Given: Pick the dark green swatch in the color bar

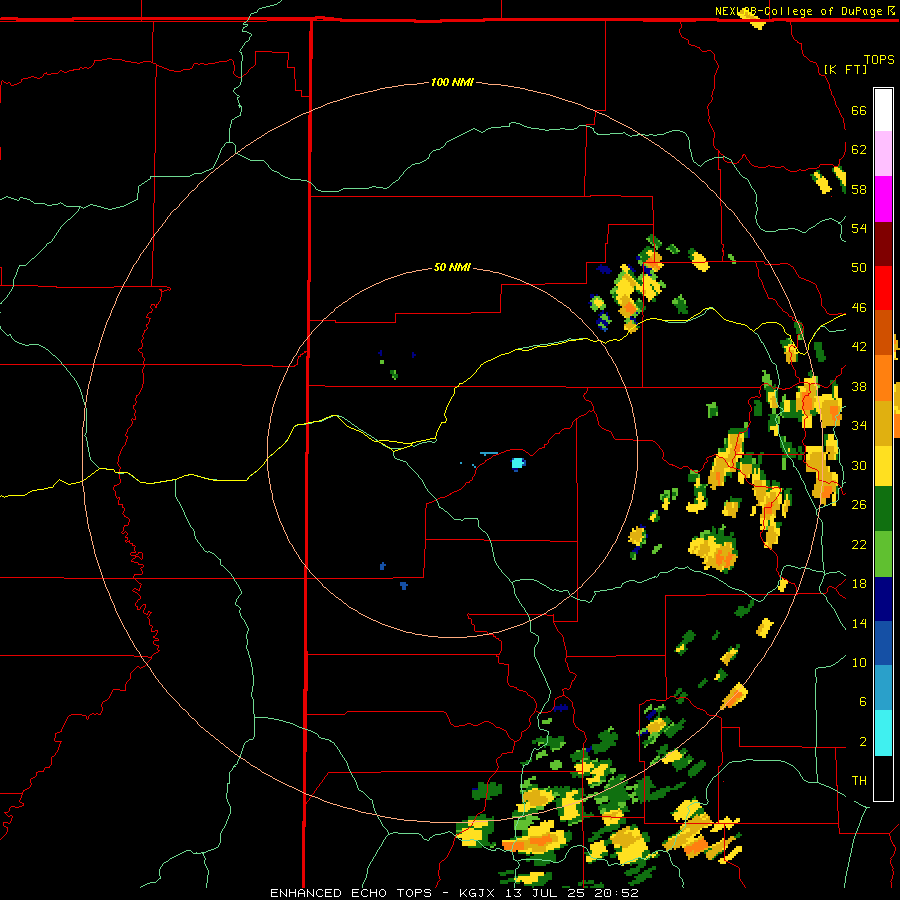Looking at the screenshot, I should pos(883,509).
